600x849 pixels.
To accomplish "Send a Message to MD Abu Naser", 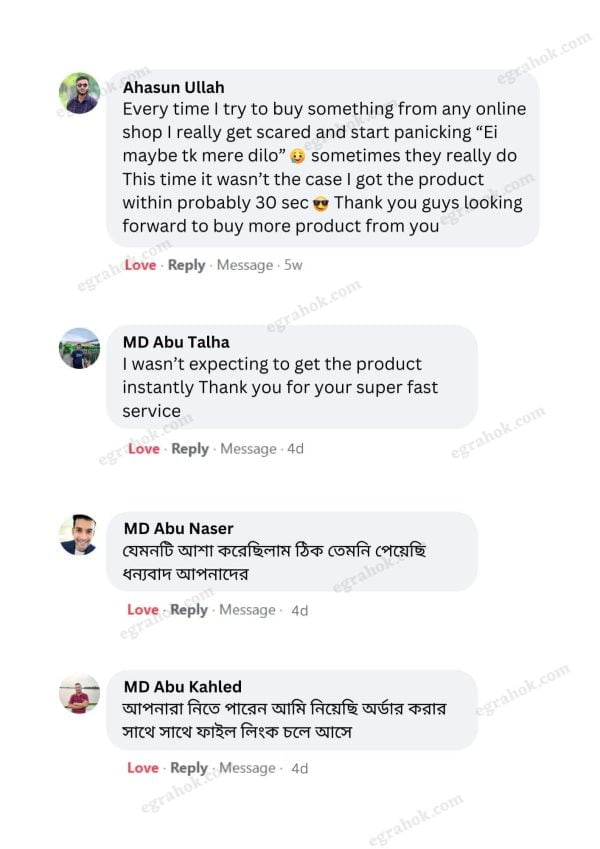I will (x=247, y=610).
